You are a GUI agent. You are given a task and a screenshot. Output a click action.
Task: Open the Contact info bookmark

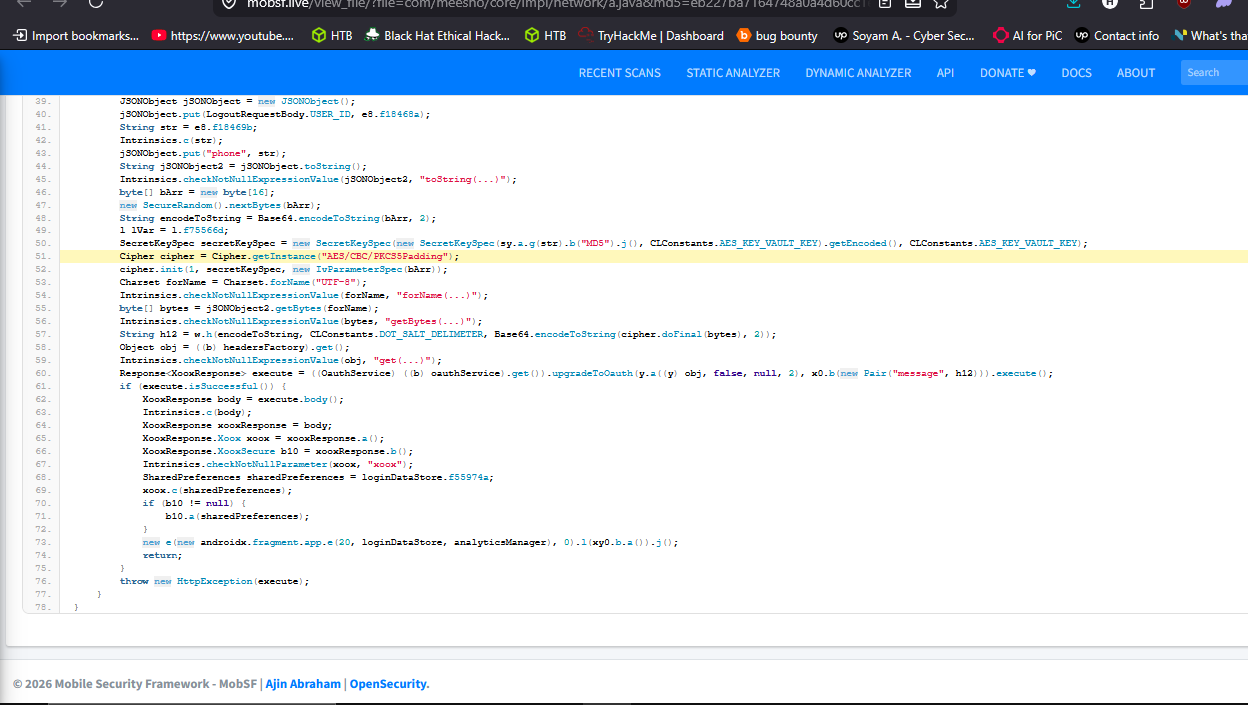click(x=1116, y=36)
